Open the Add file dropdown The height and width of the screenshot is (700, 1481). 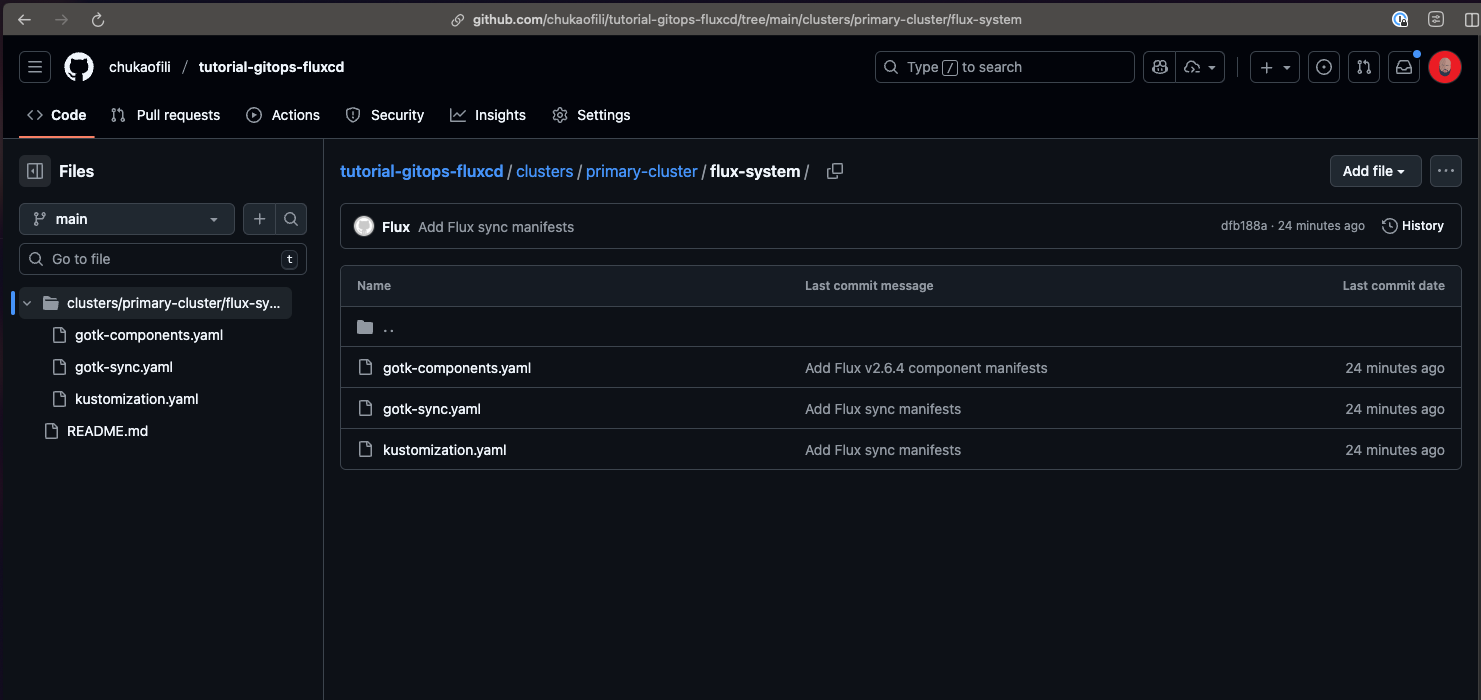click(x=1375, y=171)
